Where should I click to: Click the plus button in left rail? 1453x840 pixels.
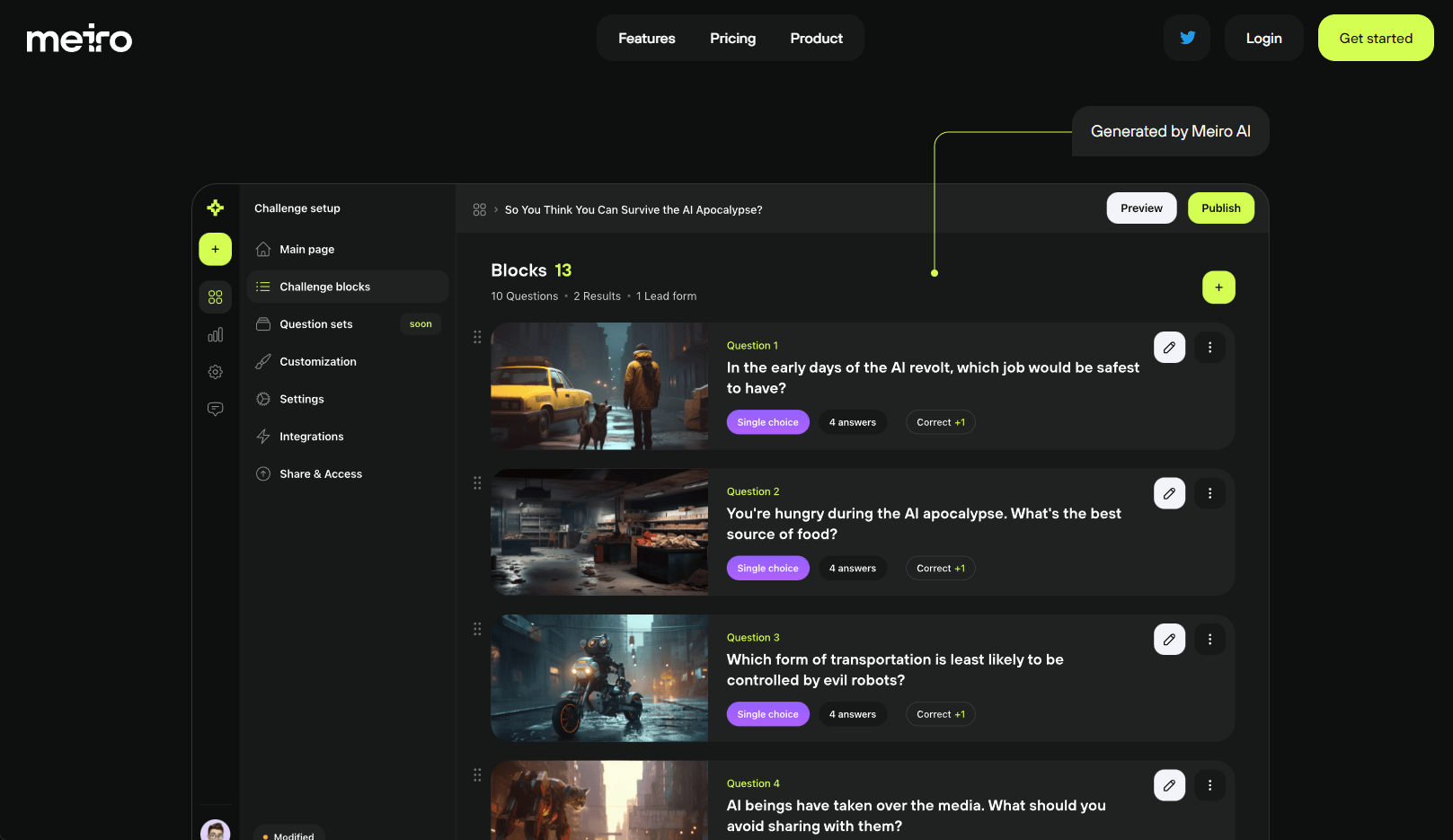[x=215, y=249]
